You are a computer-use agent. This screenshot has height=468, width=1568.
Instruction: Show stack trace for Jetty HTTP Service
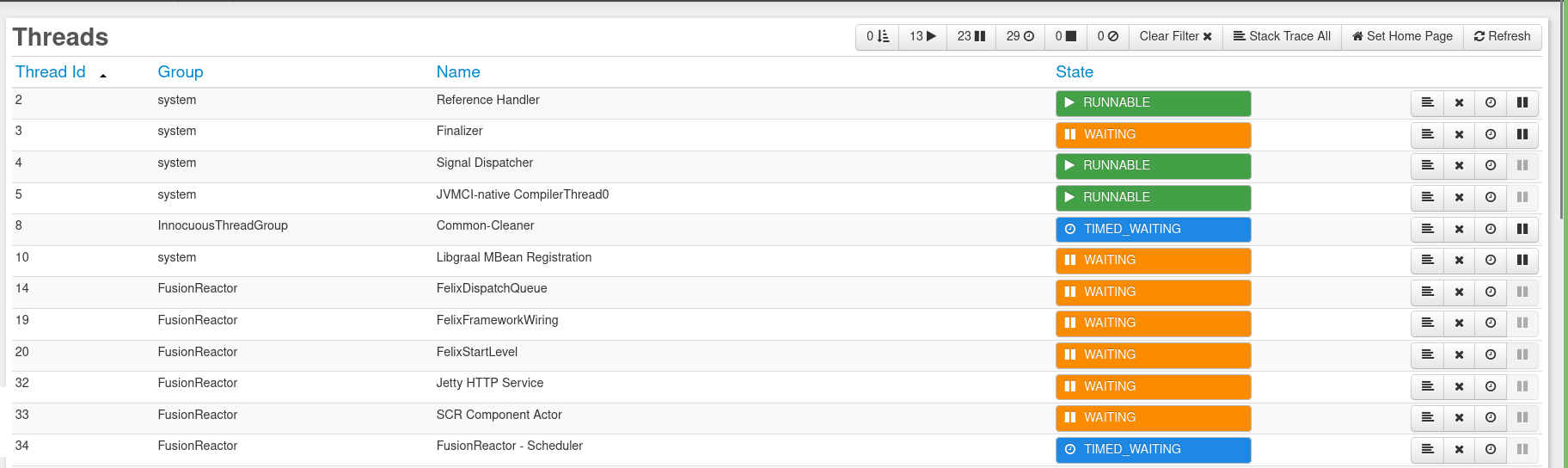[1427, 387]
